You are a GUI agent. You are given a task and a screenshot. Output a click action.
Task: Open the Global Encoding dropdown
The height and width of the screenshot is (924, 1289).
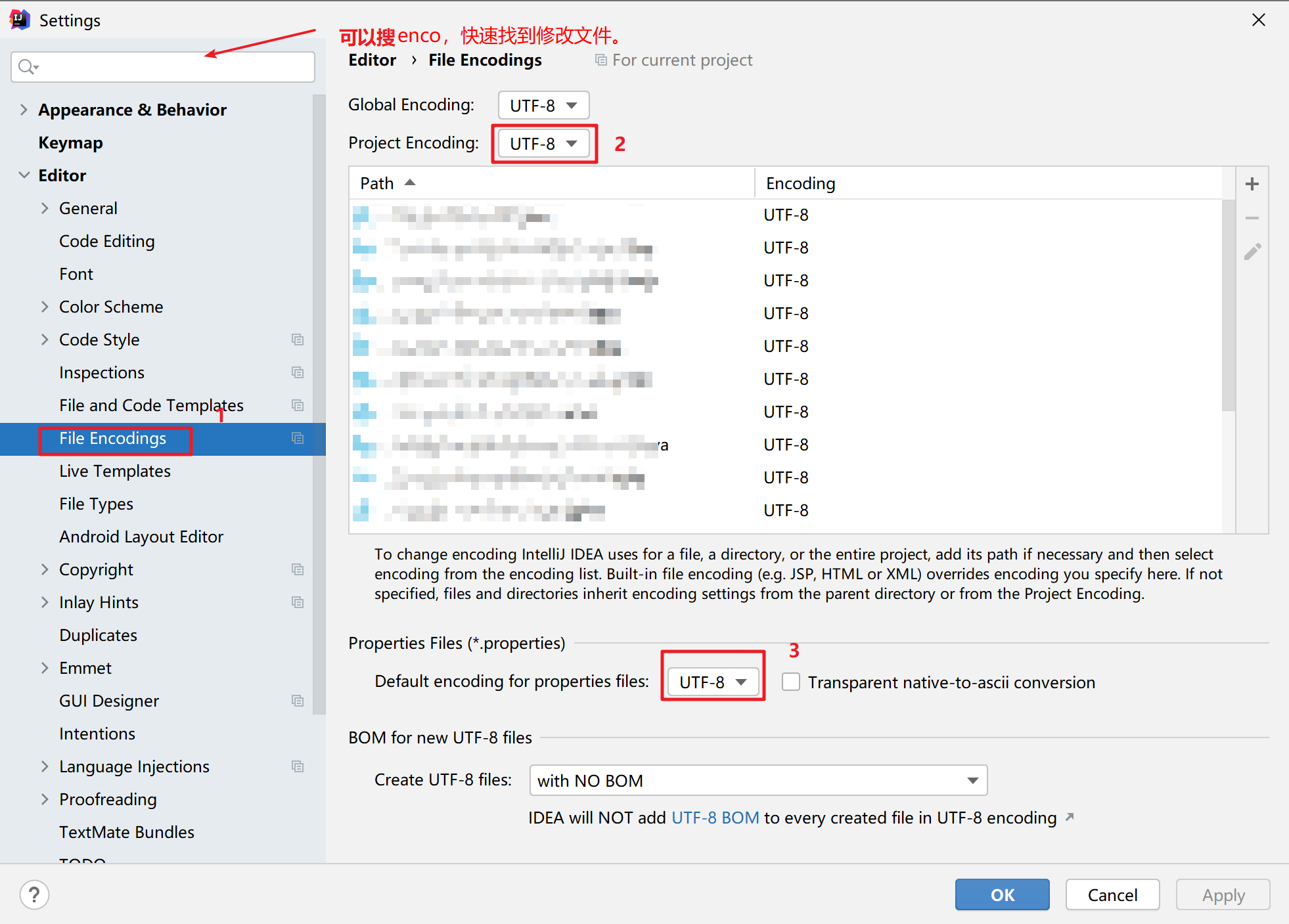tap(543, 106)
